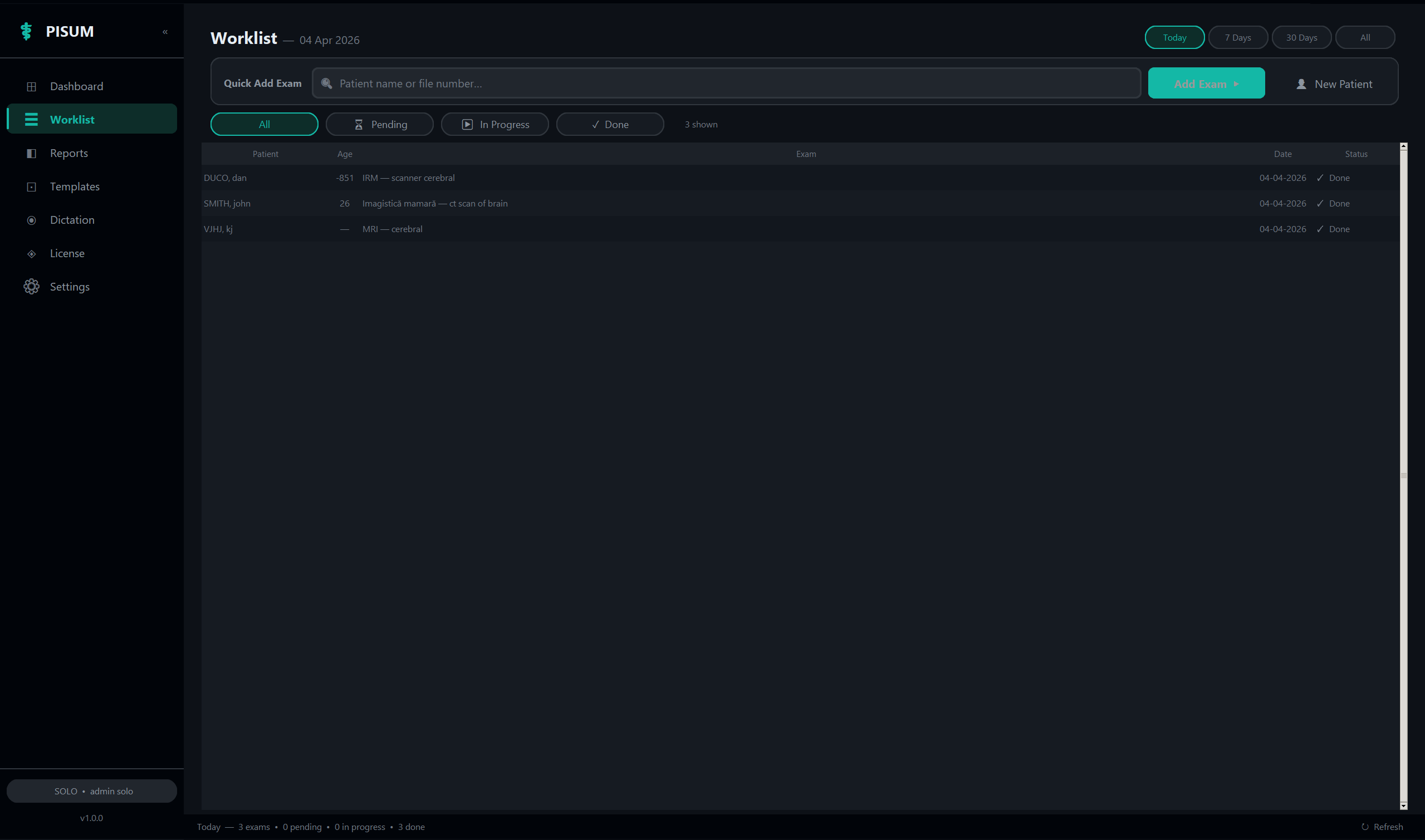Toggle the In Progress filter pill

pyautogui.click(x=494, y=125)
